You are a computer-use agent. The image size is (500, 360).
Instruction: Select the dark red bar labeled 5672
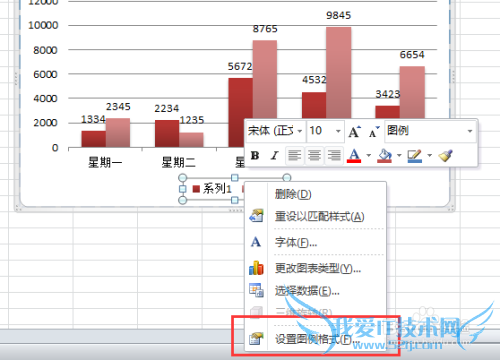pyautogui.click(x=240, y=113)
